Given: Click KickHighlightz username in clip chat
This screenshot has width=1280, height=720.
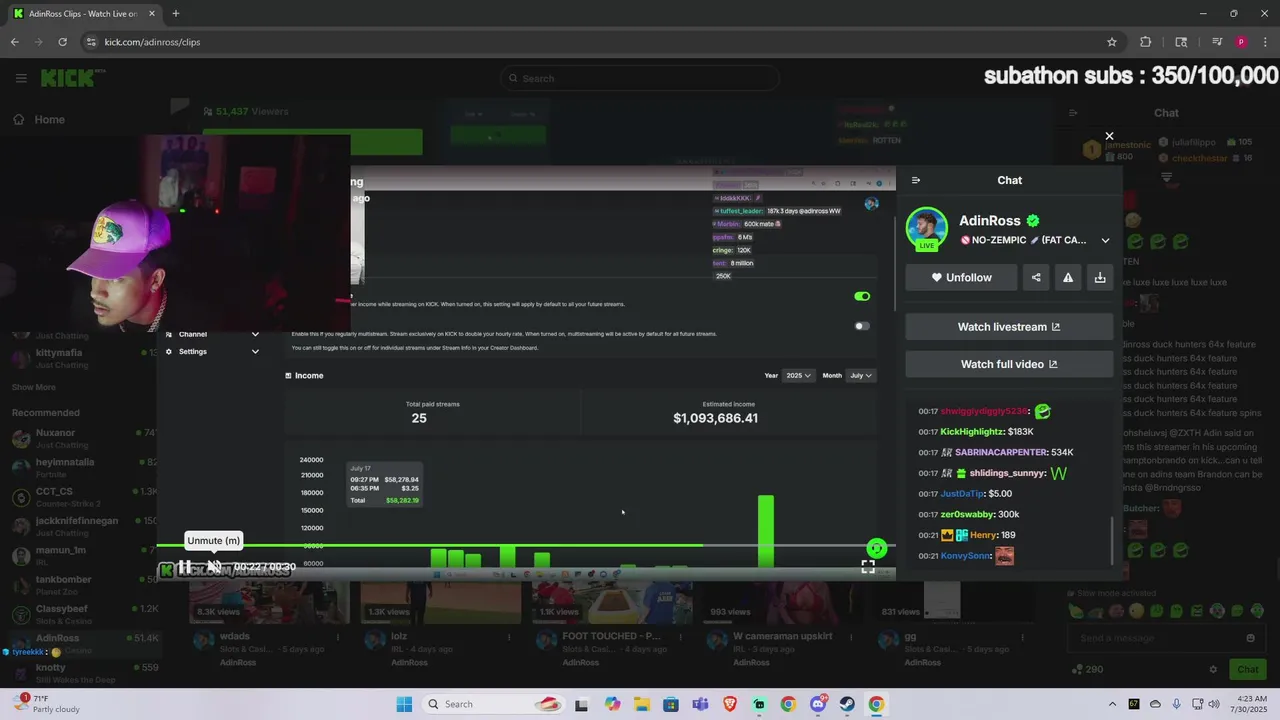Looking at the screenshot, I should click(x=972, y=432).
